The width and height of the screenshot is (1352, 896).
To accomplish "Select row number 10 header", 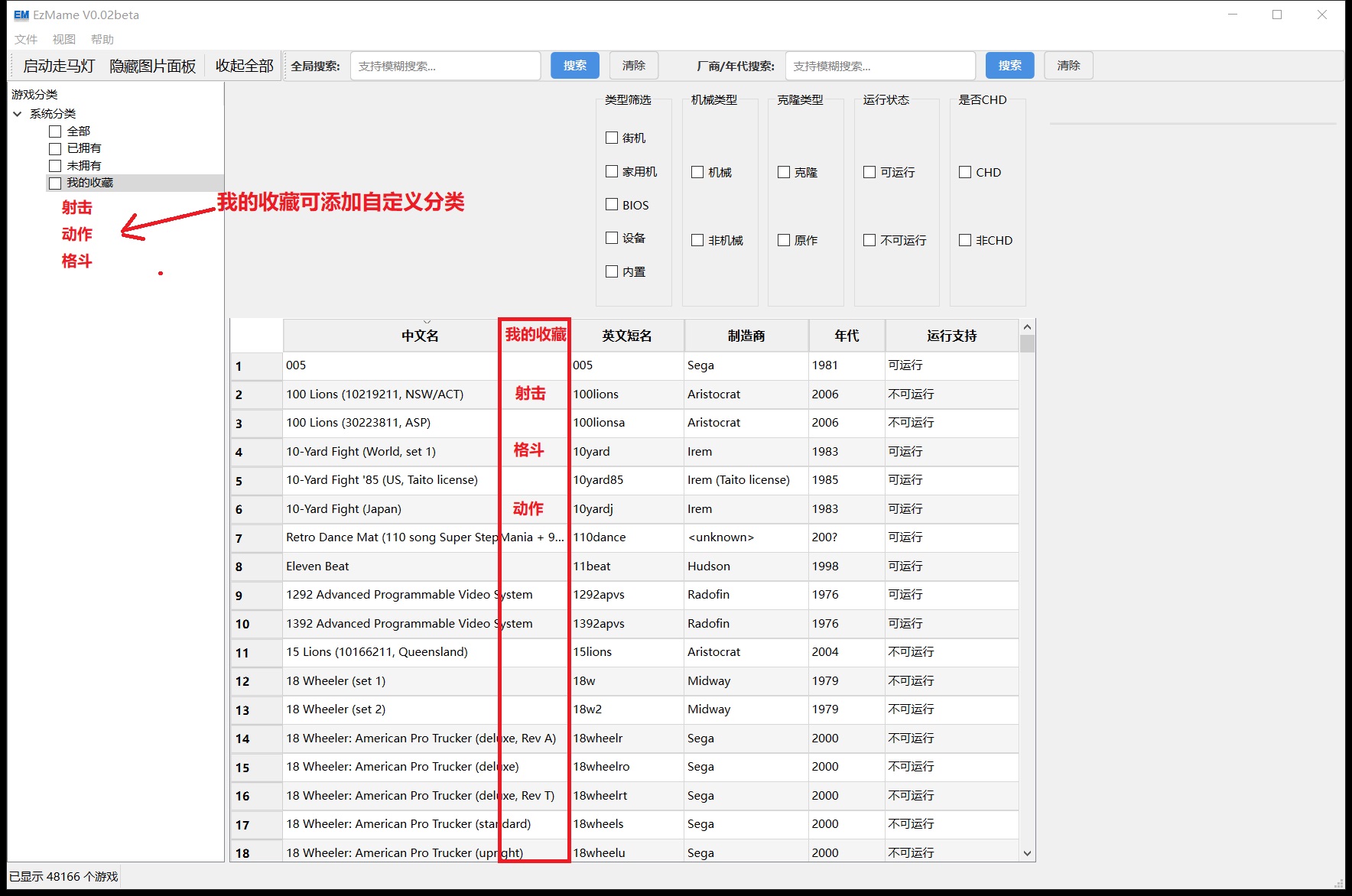I will point(256,624).
